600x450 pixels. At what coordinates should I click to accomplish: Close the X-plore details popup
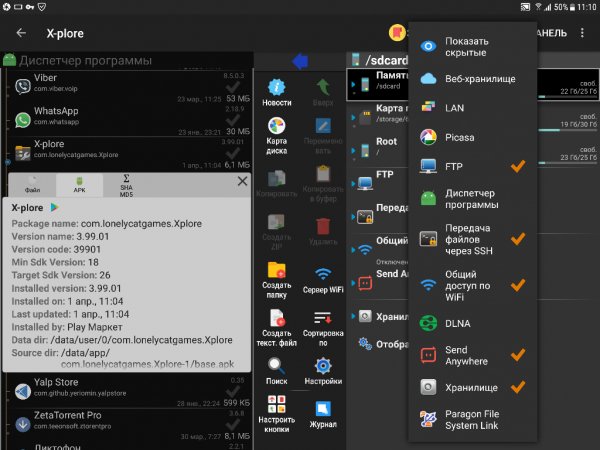point(242,181)
